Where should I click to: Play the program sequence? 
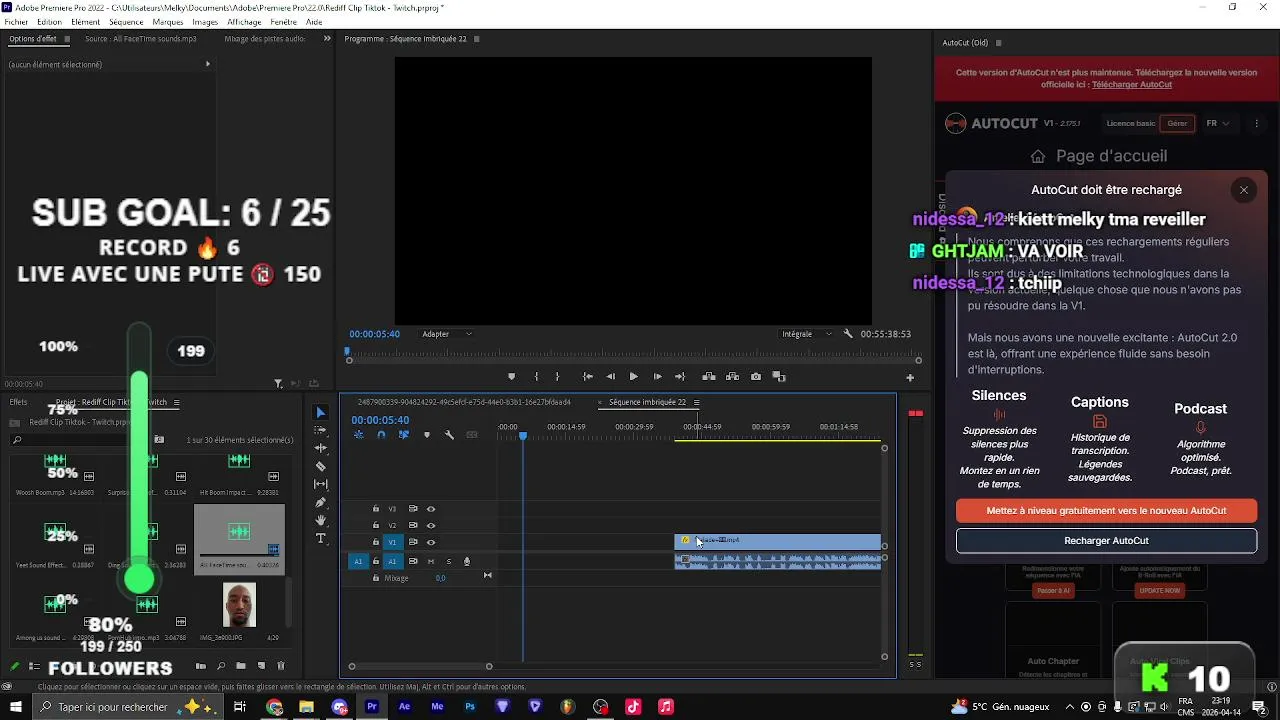633,377
